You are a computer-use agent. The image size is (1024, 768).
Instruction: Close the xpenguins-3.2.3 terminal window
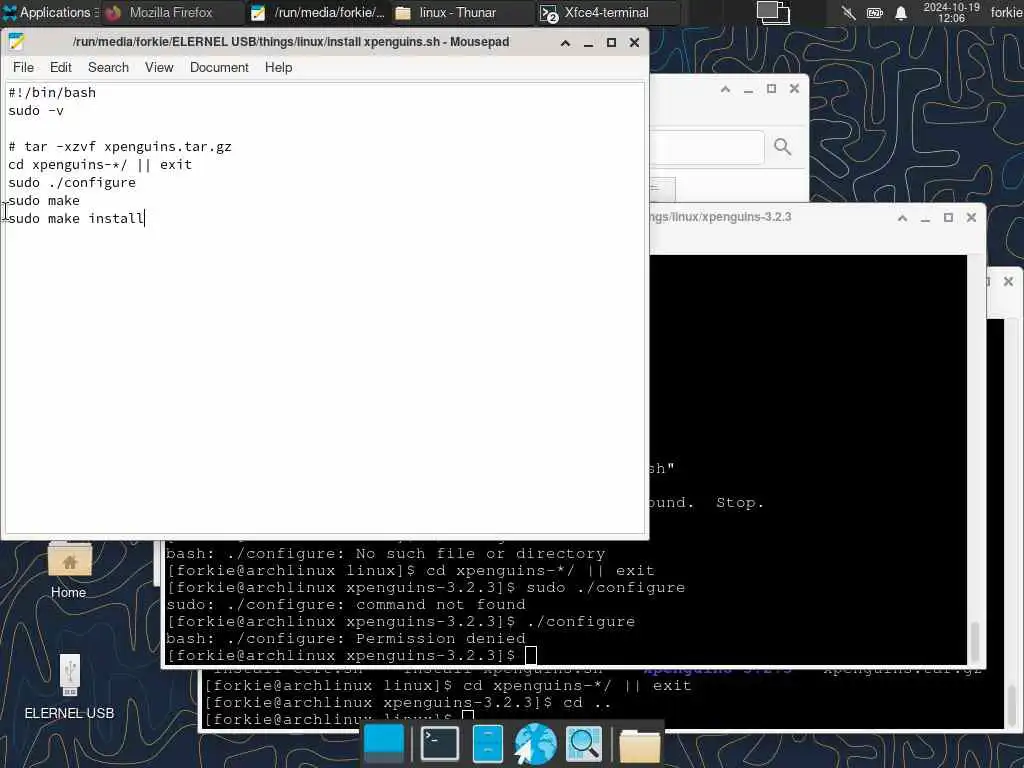(971, 217)
